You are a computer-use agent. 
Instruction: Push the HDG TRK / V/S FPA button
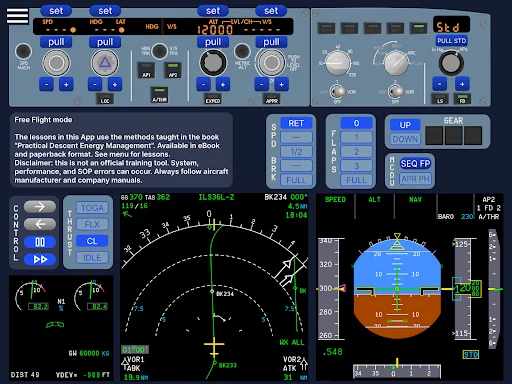[159, 51]
